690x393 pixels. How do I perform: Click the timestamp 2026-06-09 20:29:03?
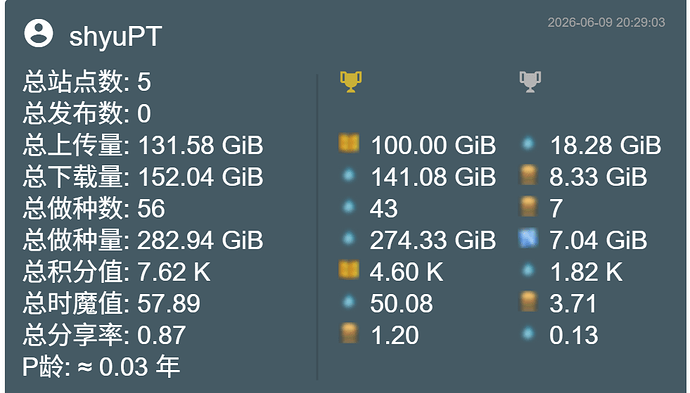point(606,22)
